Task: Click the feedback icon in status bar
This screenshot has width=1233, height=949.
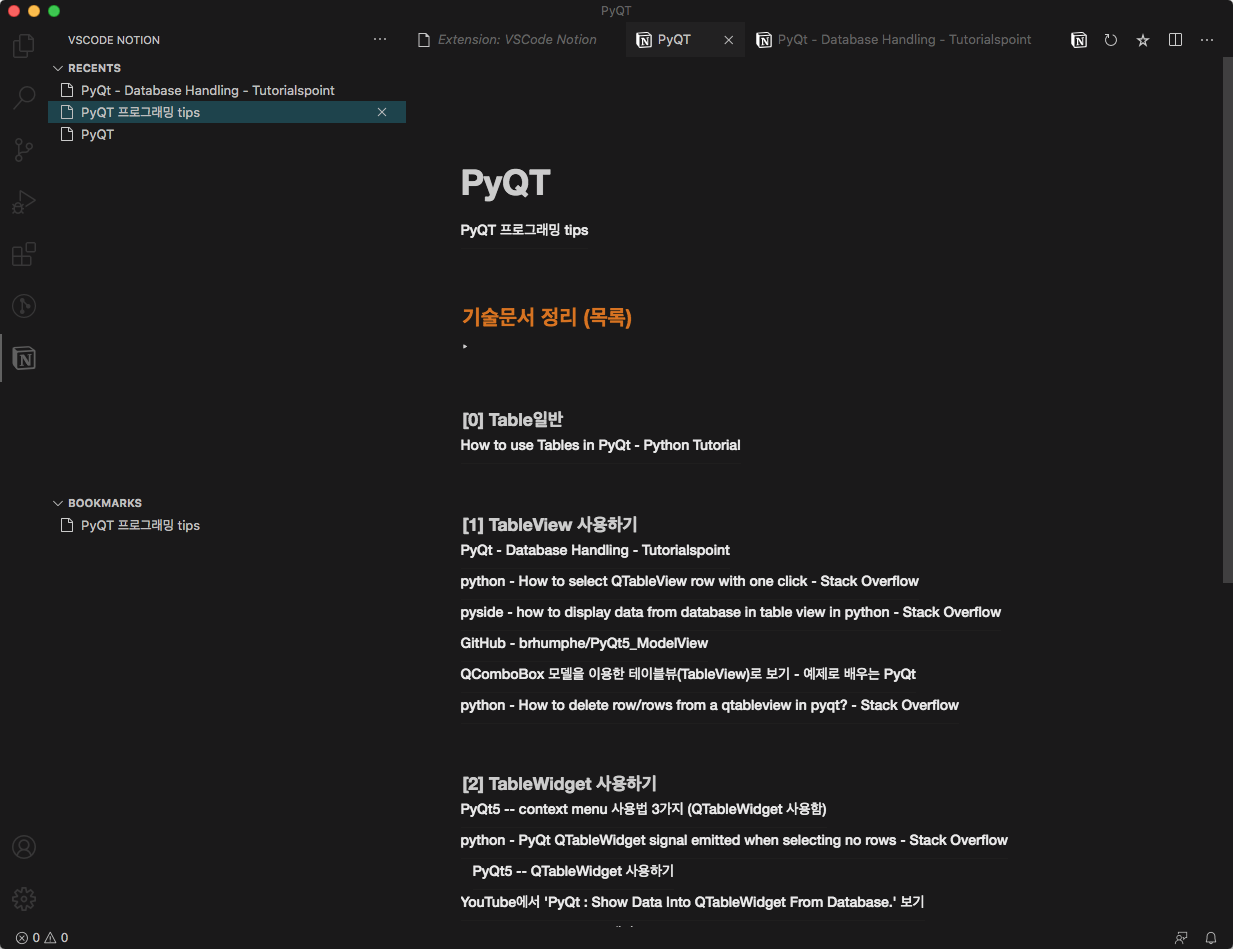Action: [1181, 938]
